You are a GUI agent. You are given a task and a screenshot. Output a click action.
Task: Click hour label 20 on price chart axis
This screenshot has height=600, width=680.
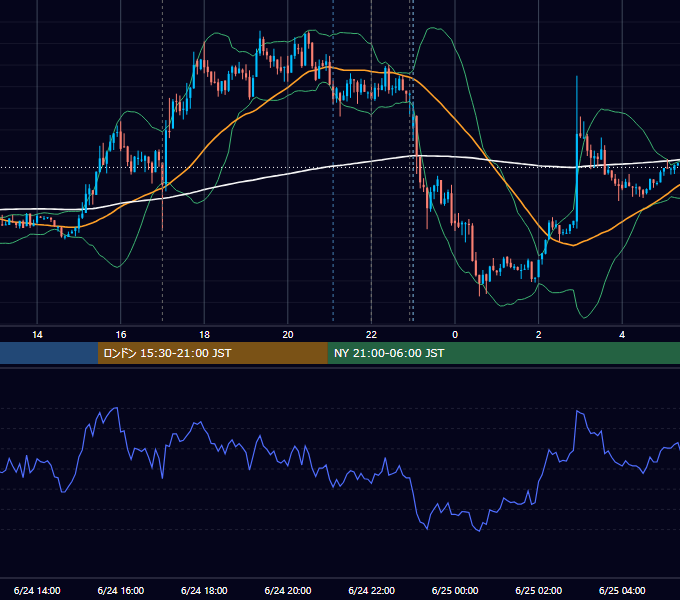[288, 334]
